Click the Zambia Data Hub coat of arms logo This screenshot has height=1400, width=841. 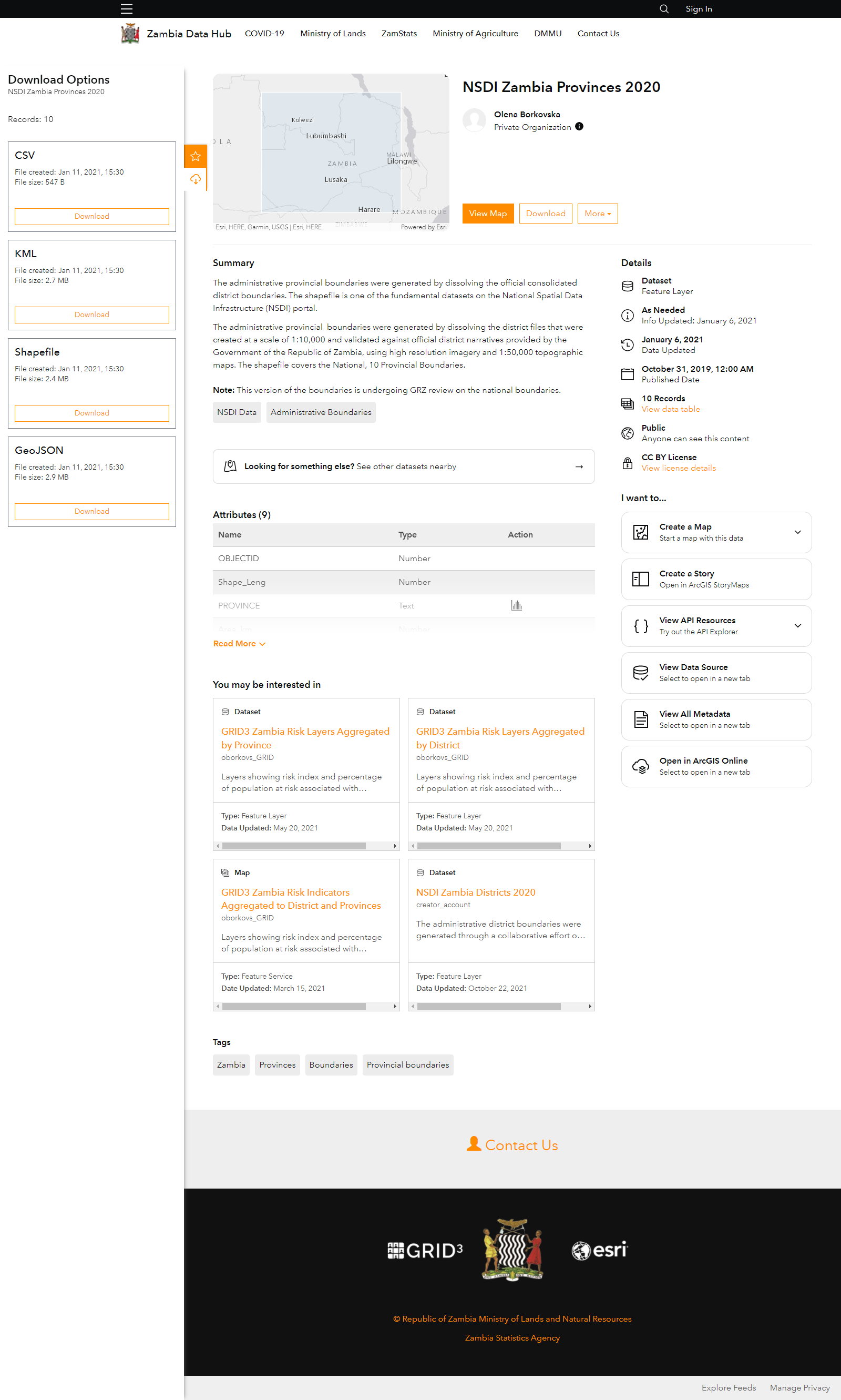coord(130,33)
